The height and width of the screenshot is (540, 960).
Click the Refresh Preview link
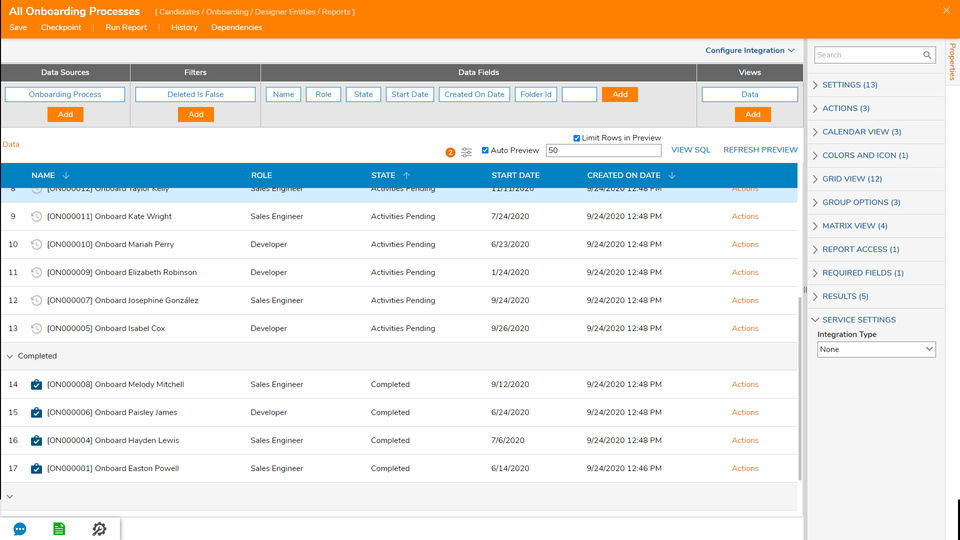click(760, 150)
